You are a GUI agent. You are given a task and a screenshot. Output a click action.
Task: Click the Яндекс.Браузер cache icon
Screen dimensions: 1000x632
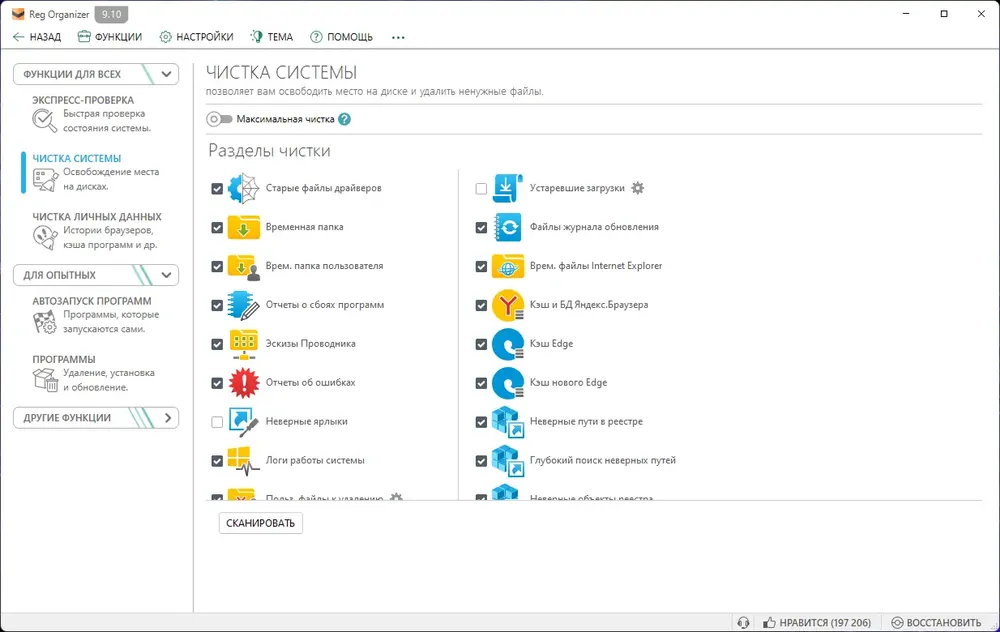pyautogui.click(x=508, y=305)
